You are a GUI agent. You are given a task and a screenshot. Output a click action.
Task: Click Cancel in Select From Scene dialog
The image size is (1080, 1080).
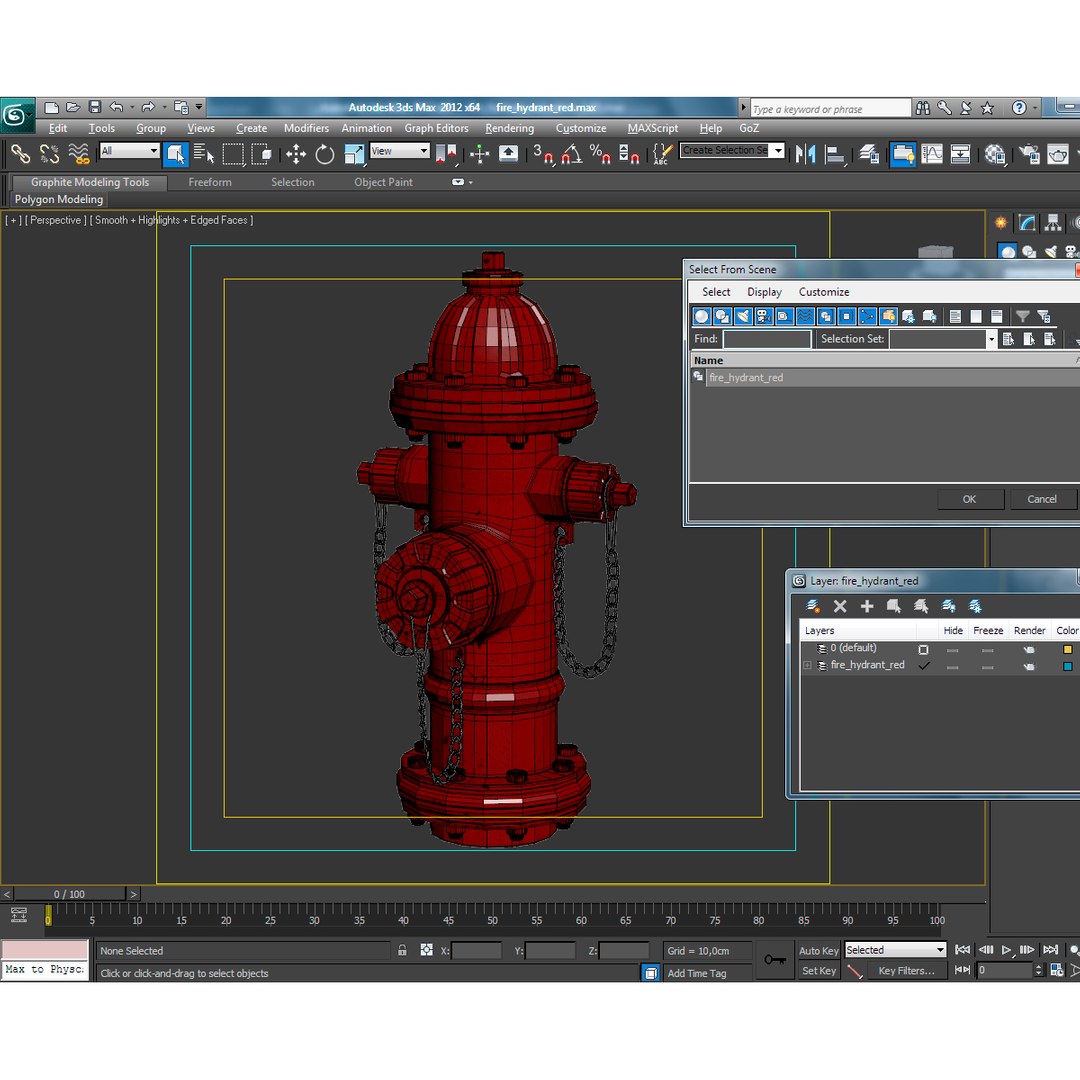pos(1041,499)
